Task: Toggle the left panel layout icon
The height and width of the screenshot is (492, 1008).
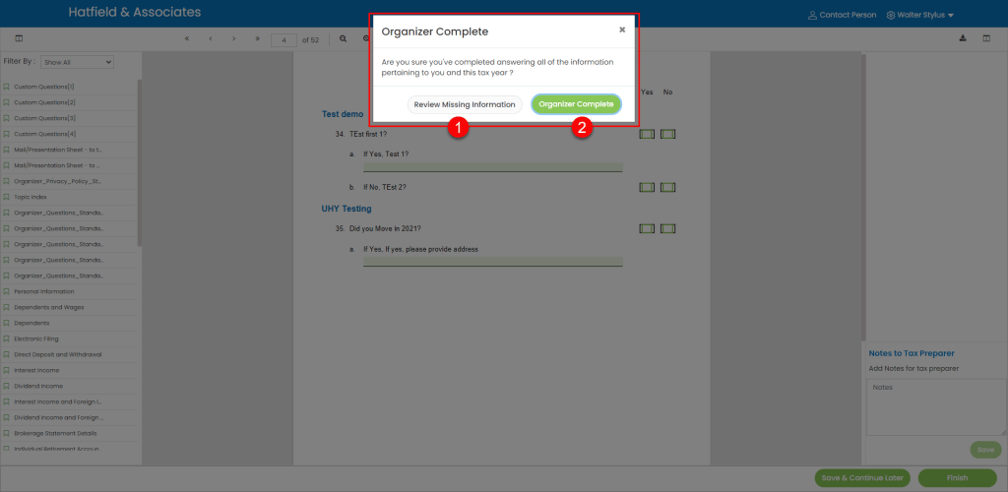Action: 19,39
